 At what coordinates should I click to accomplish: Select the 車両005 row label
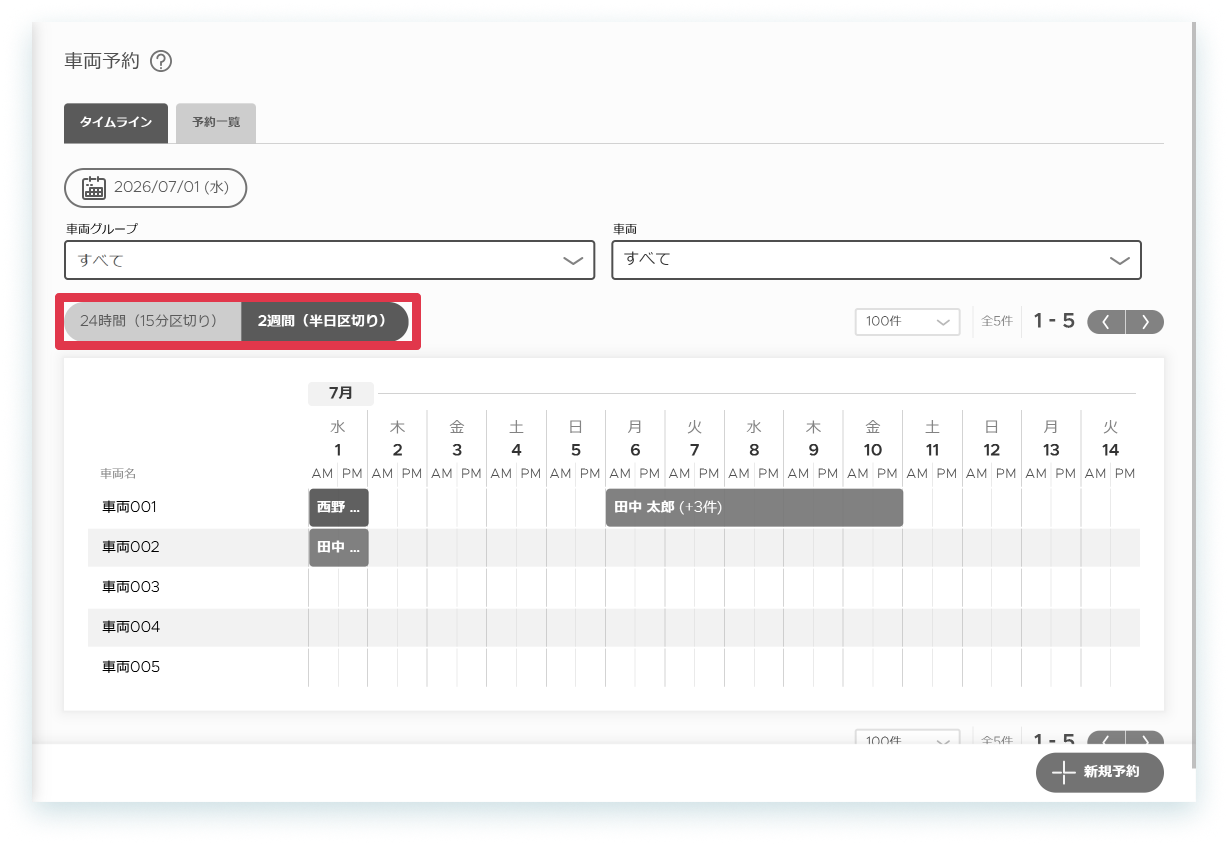point(131,667)
